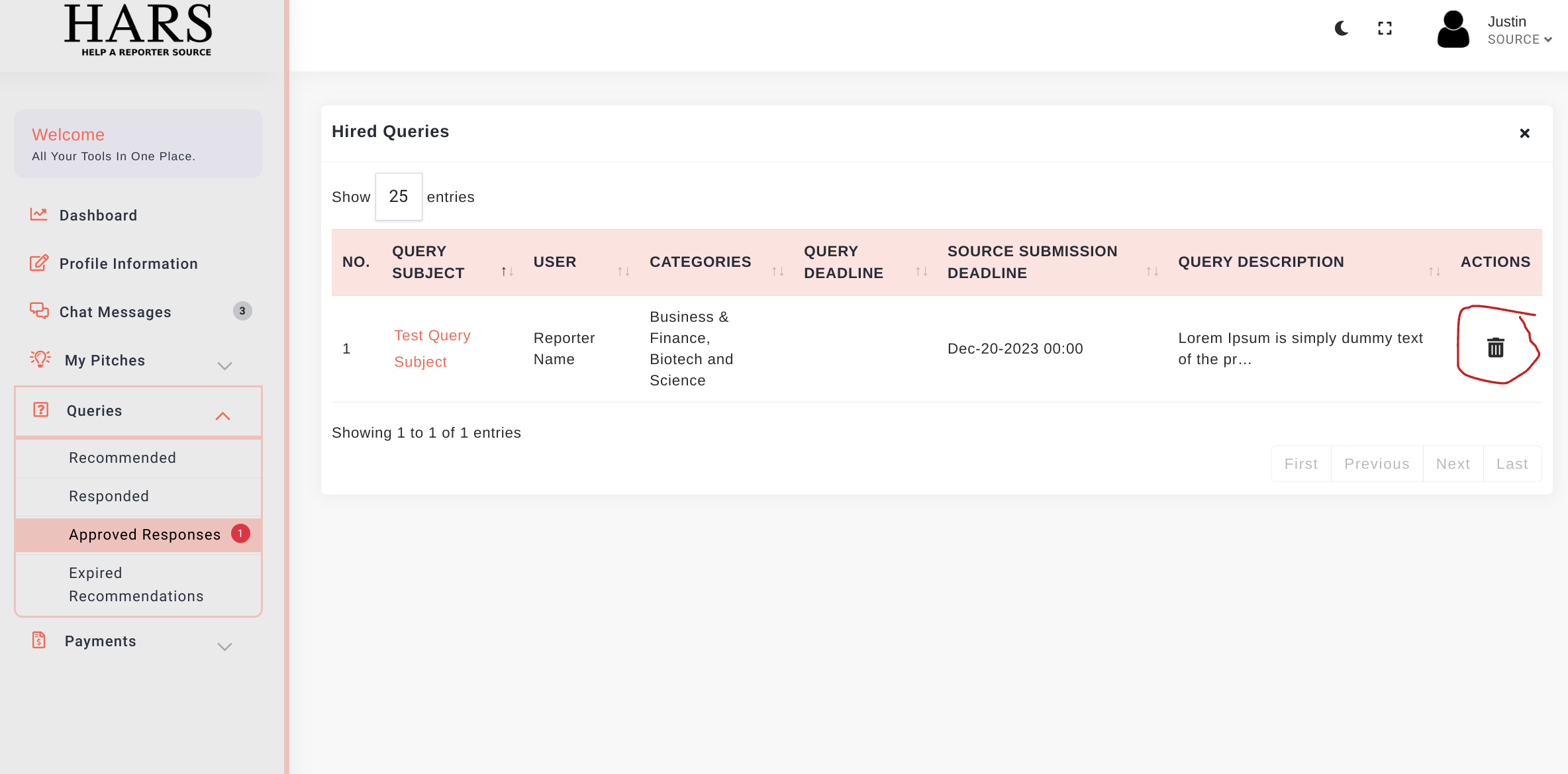
Task: Sort by Query Description column arrows
Action: point(1434,271)
